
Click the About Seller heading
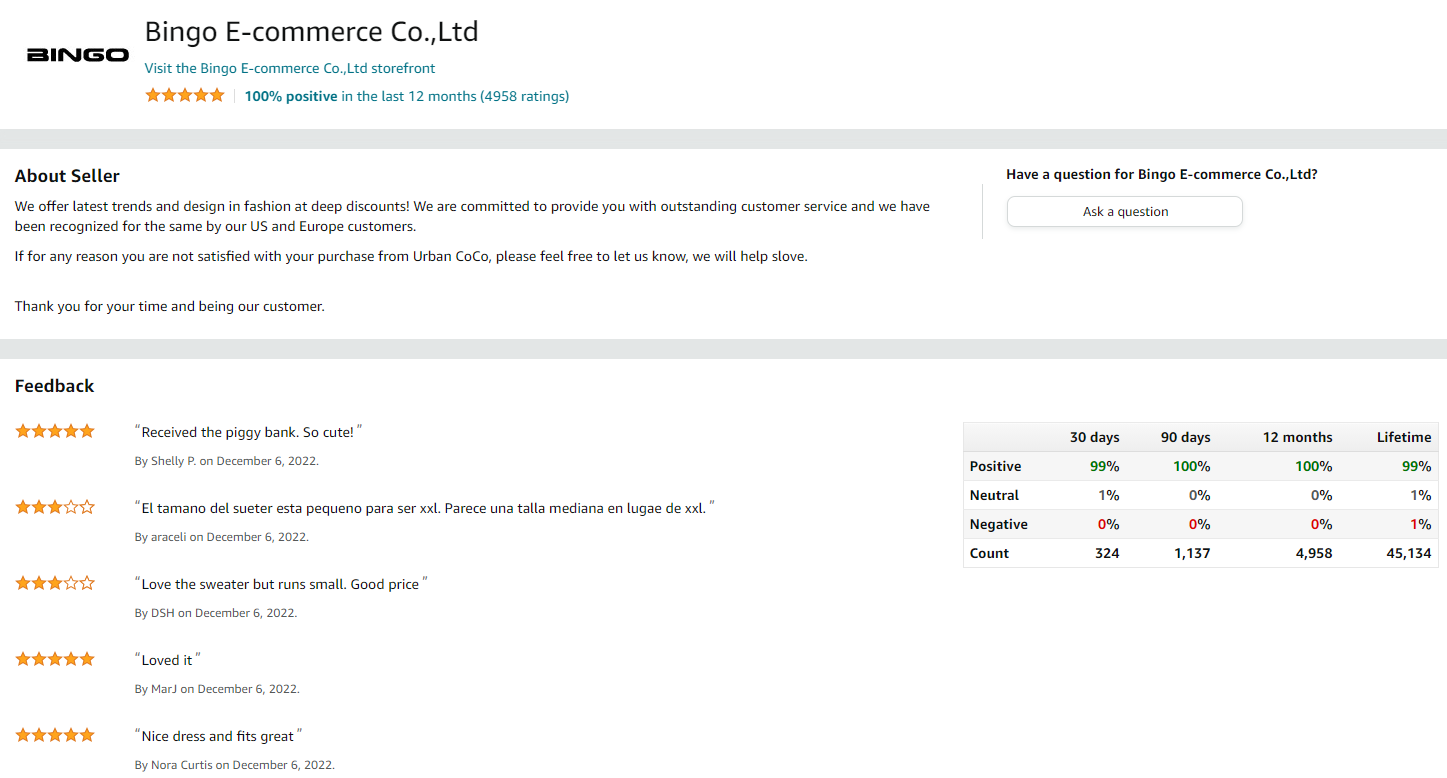pyautogui.click(x=67, y=176)
